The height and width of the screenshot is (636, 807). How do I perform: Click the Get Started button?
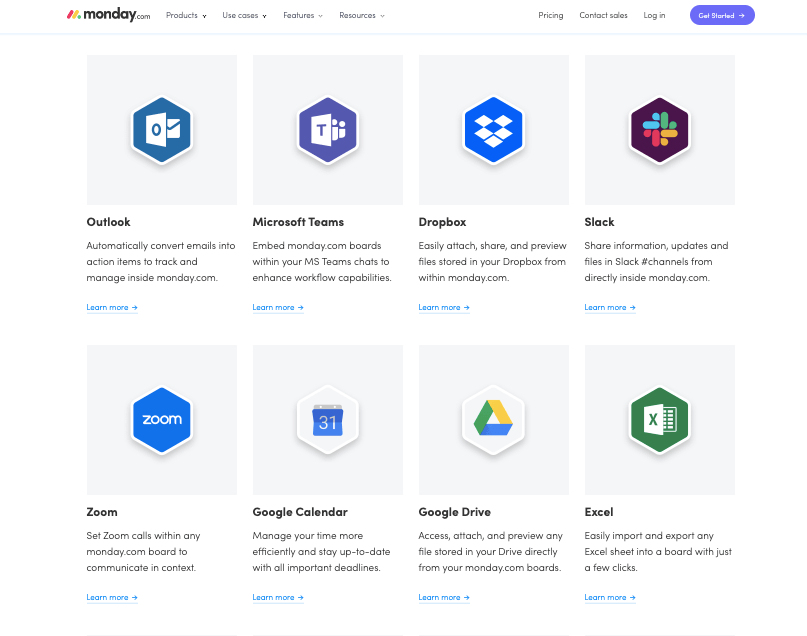[722, 15]
